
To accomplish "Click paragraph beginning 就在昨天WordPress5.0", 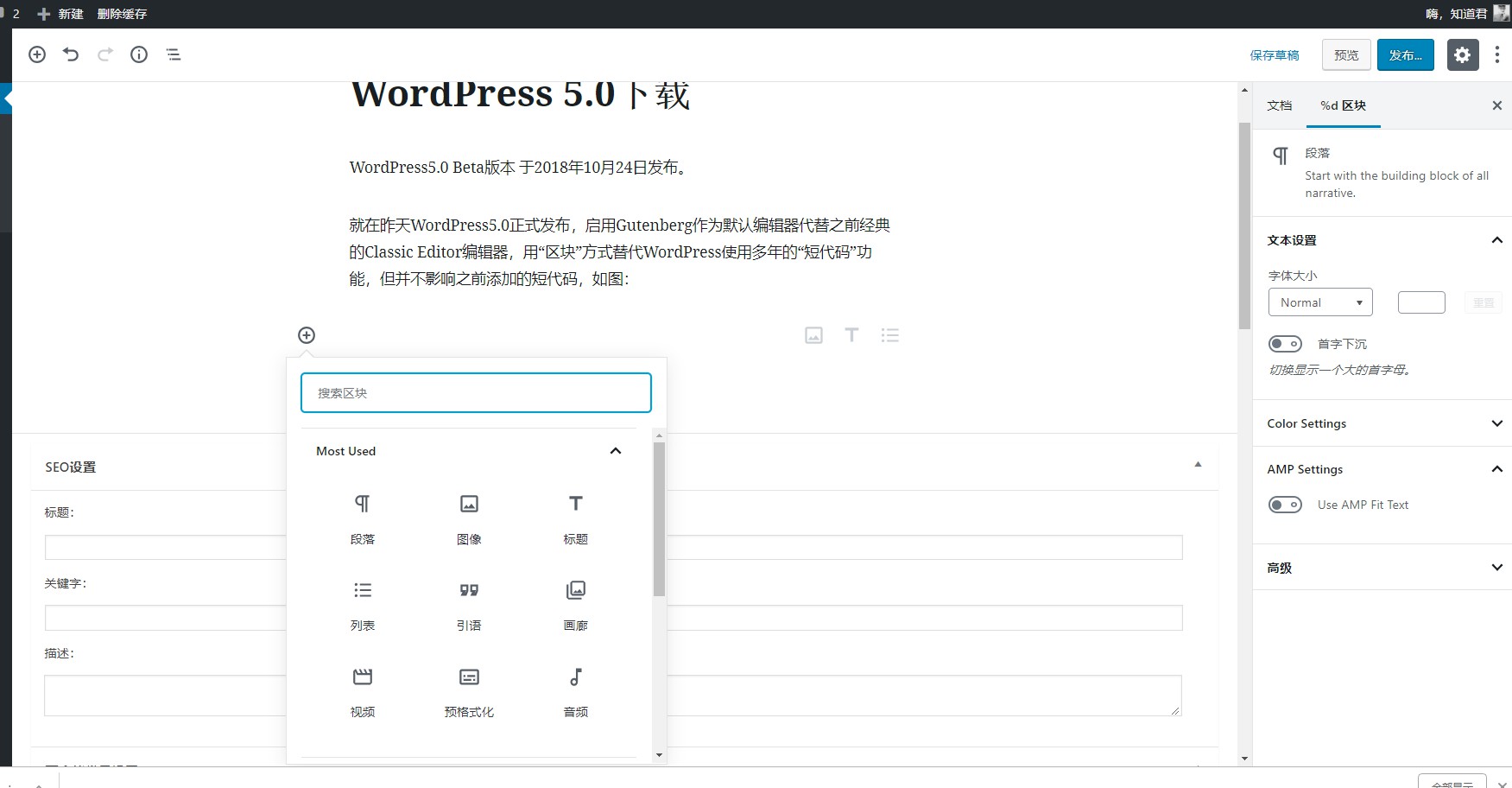I will 620,251.
